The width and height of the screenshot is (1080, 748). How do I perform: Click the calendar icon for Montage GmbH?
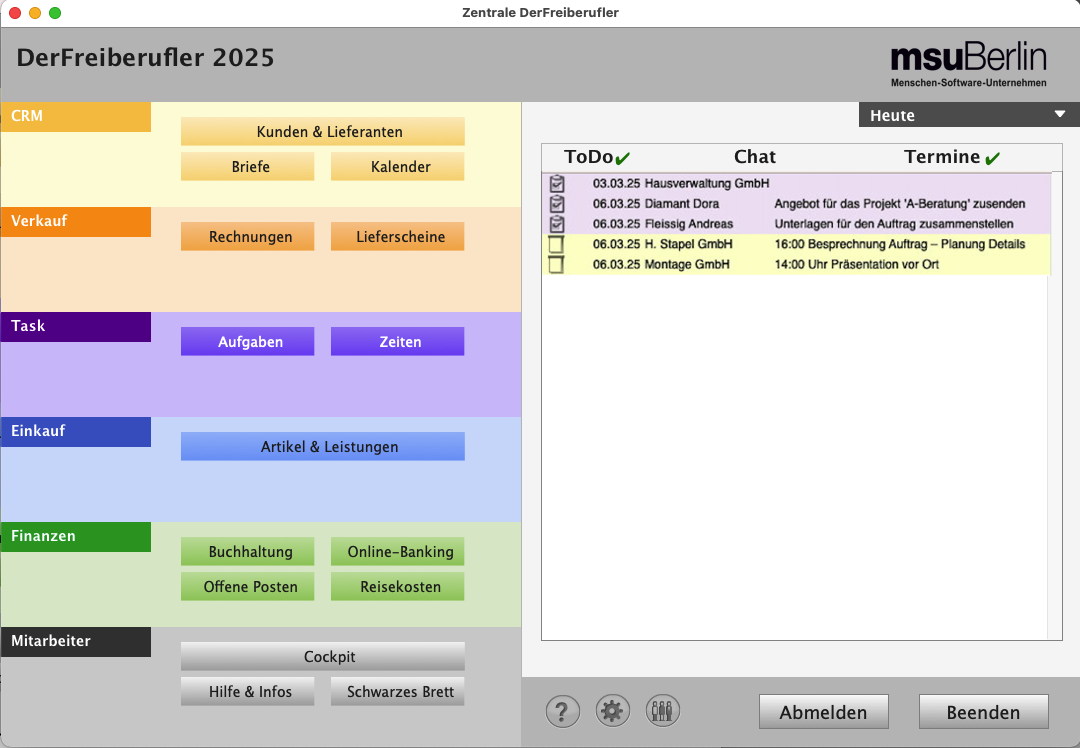click(557, 264)
